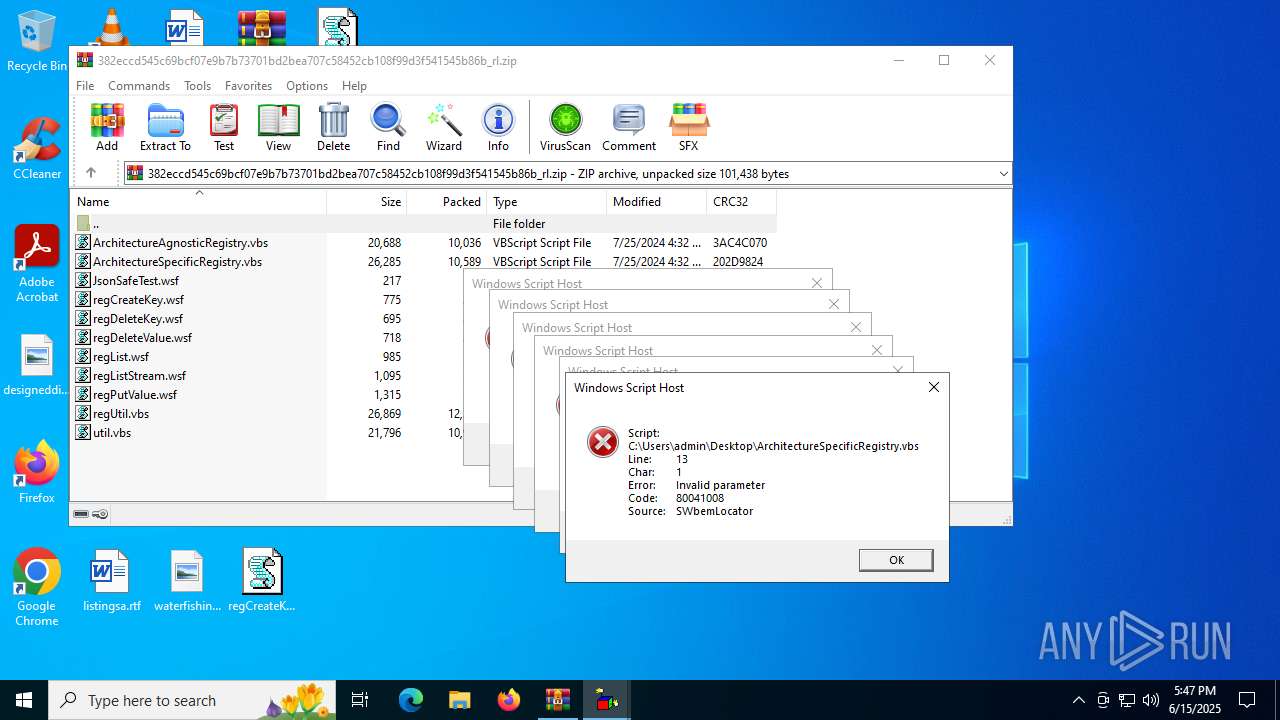Click the Task View taskbar button
The width and height of the screenshot is (1280, 720).
pos(360,700)
